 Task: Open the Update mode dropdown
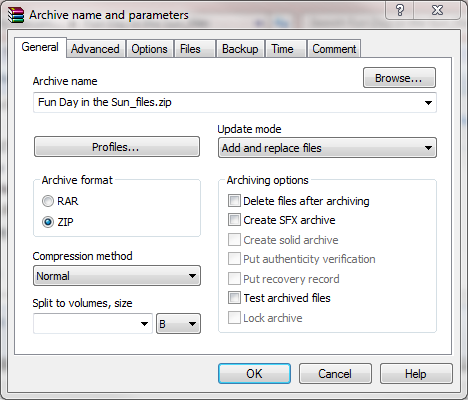point(327,148)
